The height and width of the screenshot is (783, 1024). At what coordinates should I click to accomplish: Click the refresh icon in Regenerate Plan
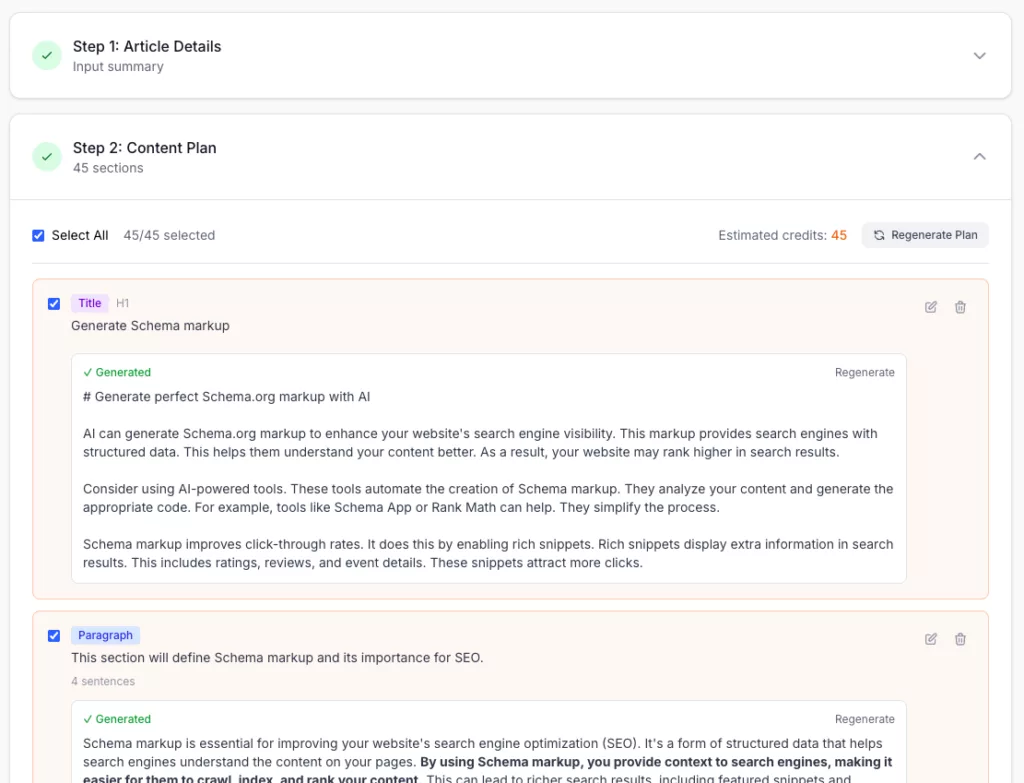(879, 235)
